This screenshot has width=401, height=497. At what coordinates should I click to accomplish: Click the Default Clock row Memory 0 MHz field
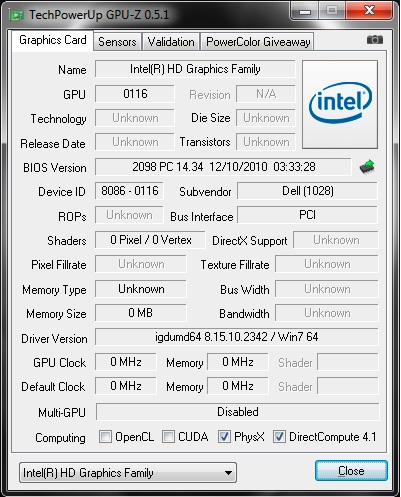[238, 386]
